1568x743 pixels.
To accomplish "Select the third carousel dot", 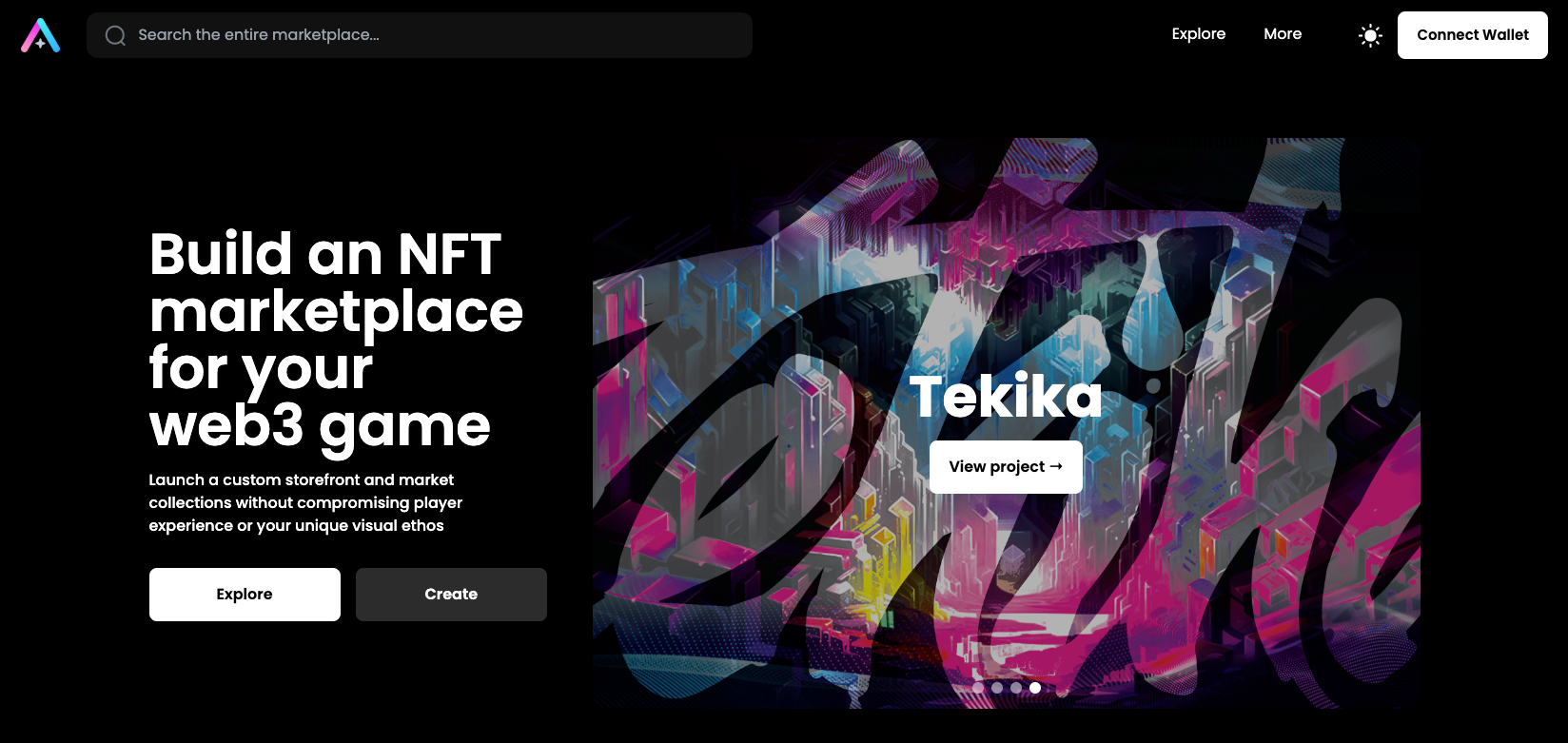I will pyautogui.click(x=1016, y=688).
